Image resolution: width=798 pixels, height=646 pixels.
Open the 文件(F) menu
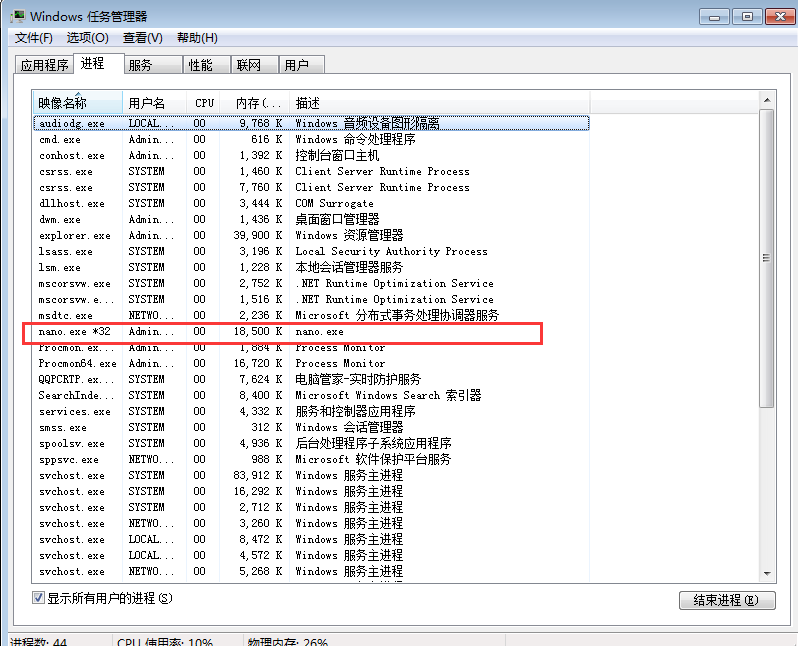[x=34, y=38]
